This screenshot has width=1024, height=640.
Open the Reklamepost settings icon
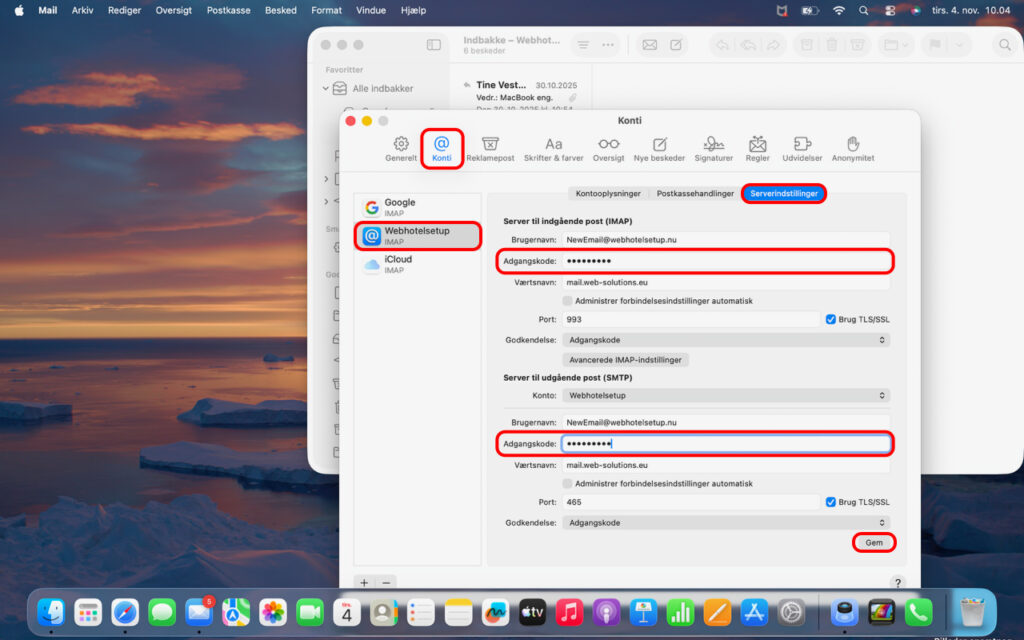pyautogui.click(x=490, y=148)
